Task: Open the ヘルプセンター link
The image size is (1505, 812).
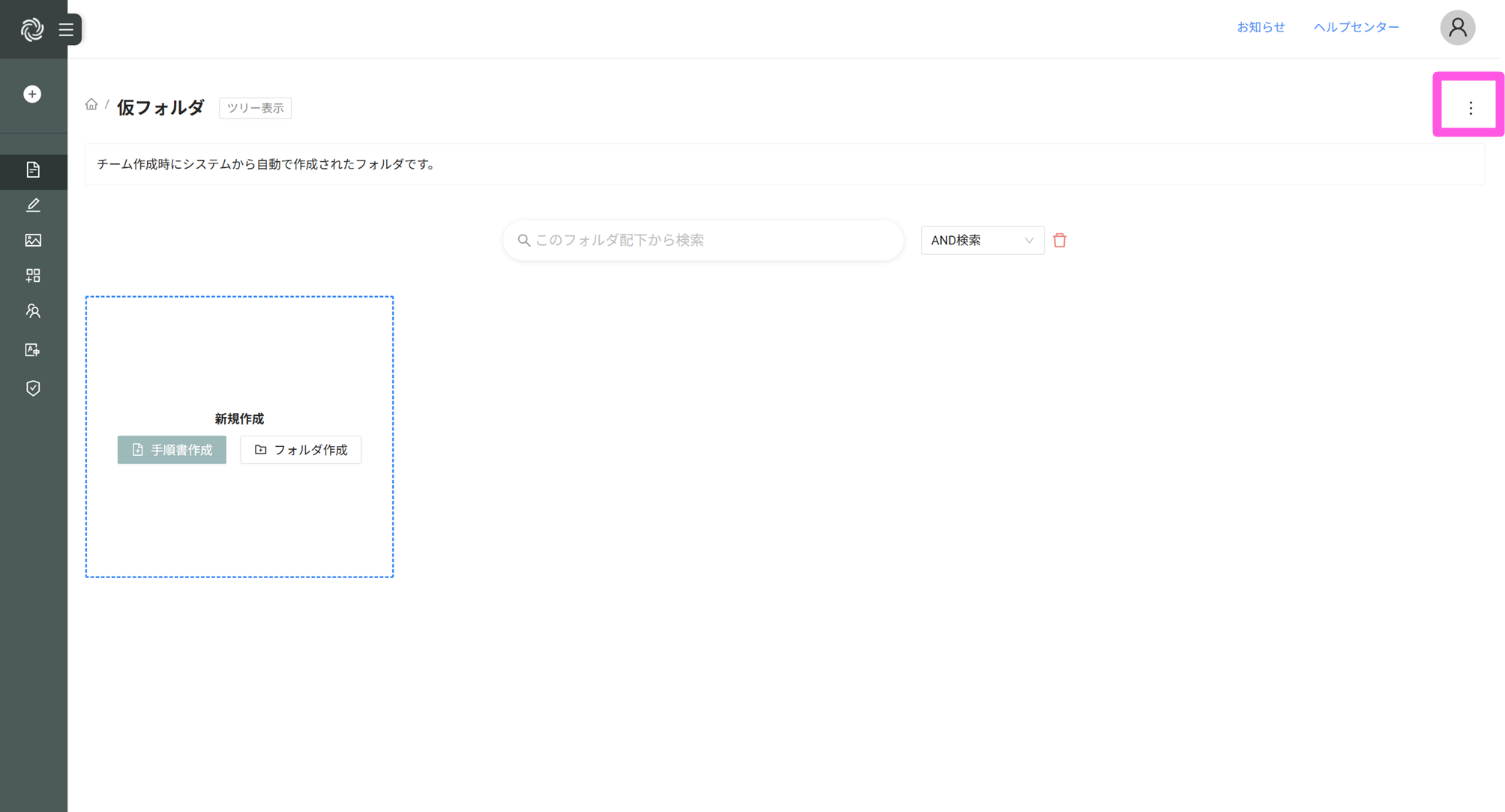Action: pyautogui.click(x=1356, y=27)
